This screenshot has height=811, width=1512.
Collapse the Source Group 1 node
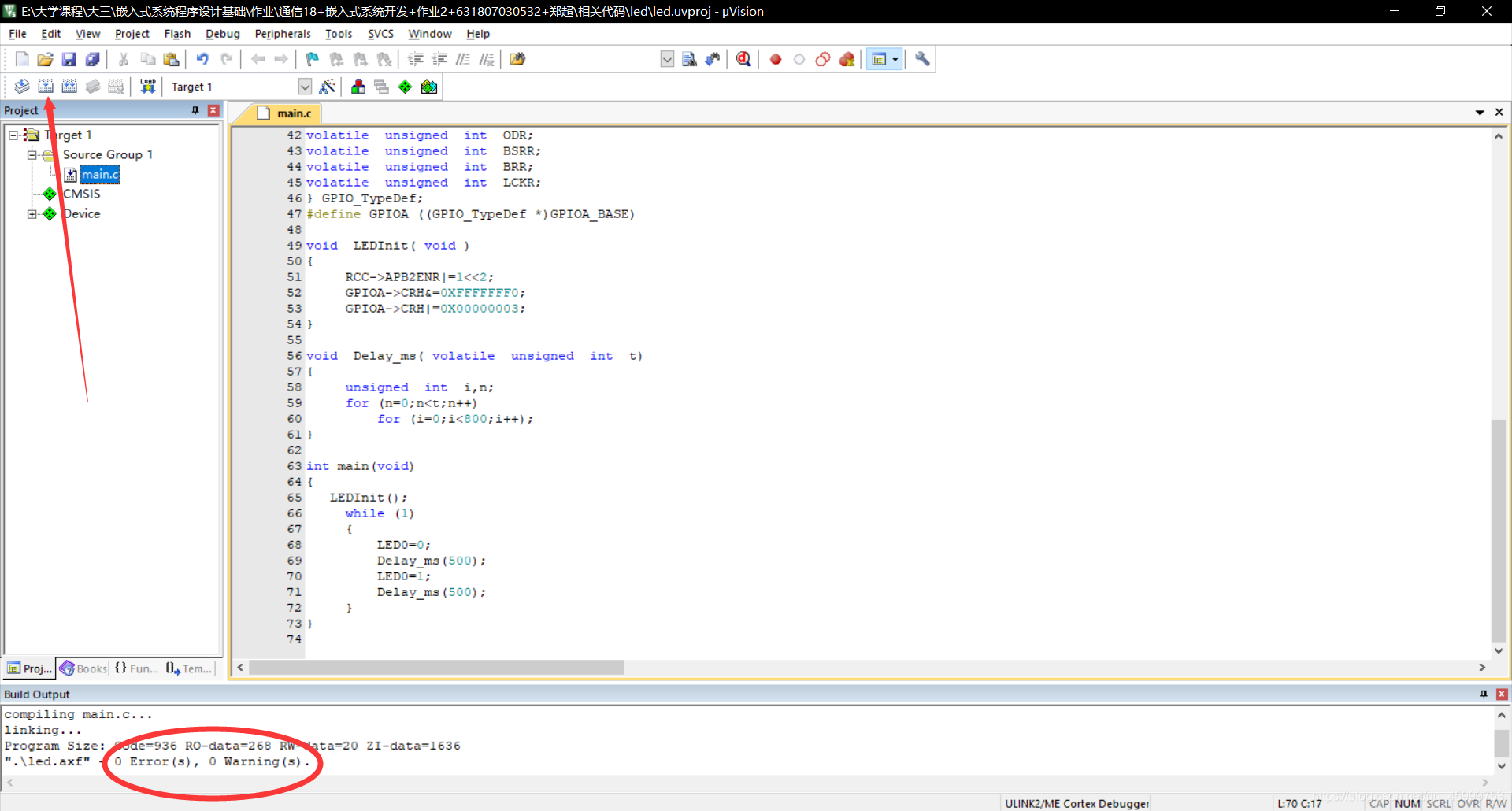(x=32, y=155)
